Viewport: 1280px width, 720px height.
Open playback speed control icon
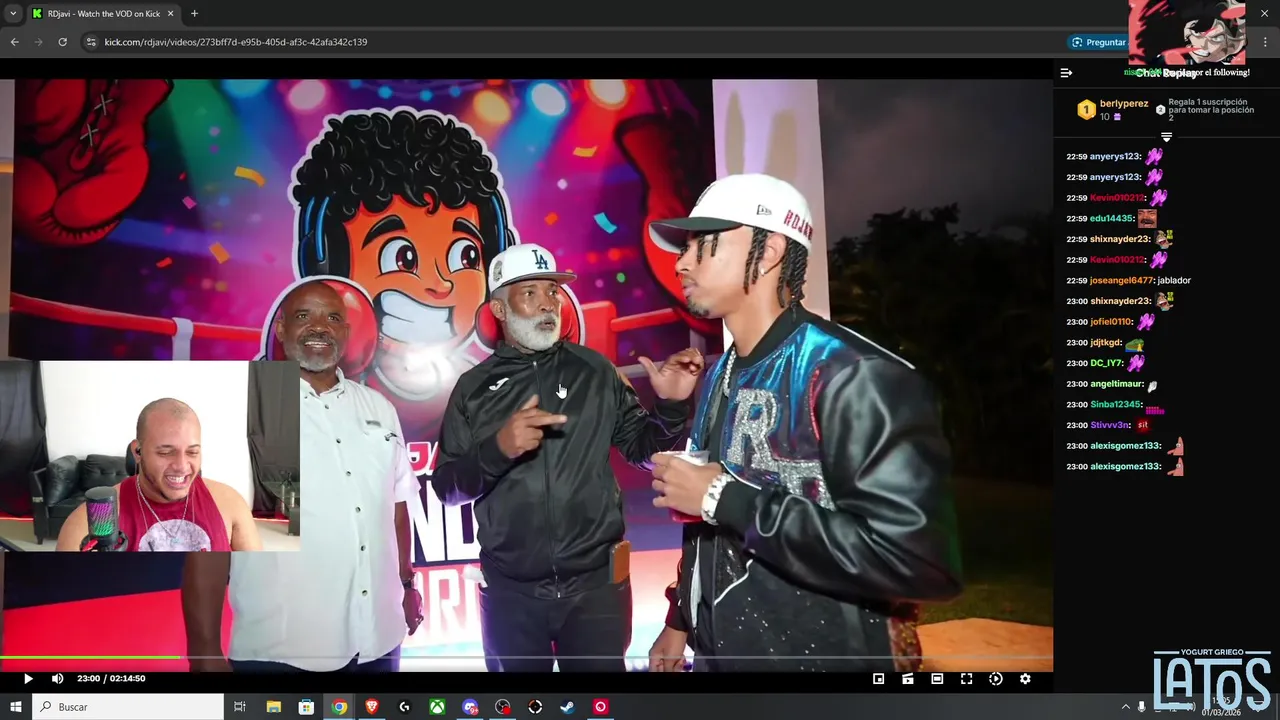tap(995, 679)
